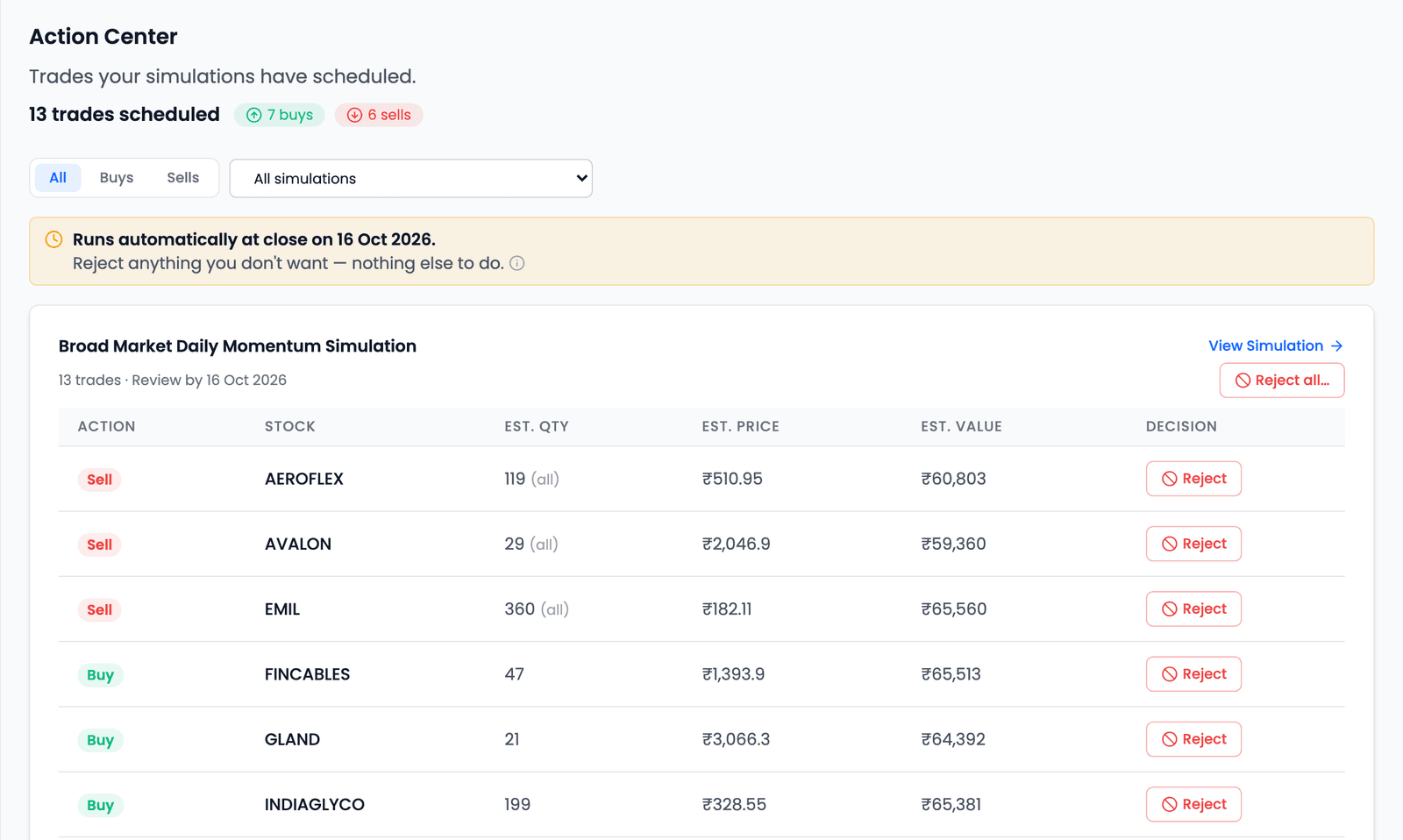This screenshot has width=1403, height=840.
Task: Click the Buy tag for INDIAGLYCO
Action: click(101, 805)
